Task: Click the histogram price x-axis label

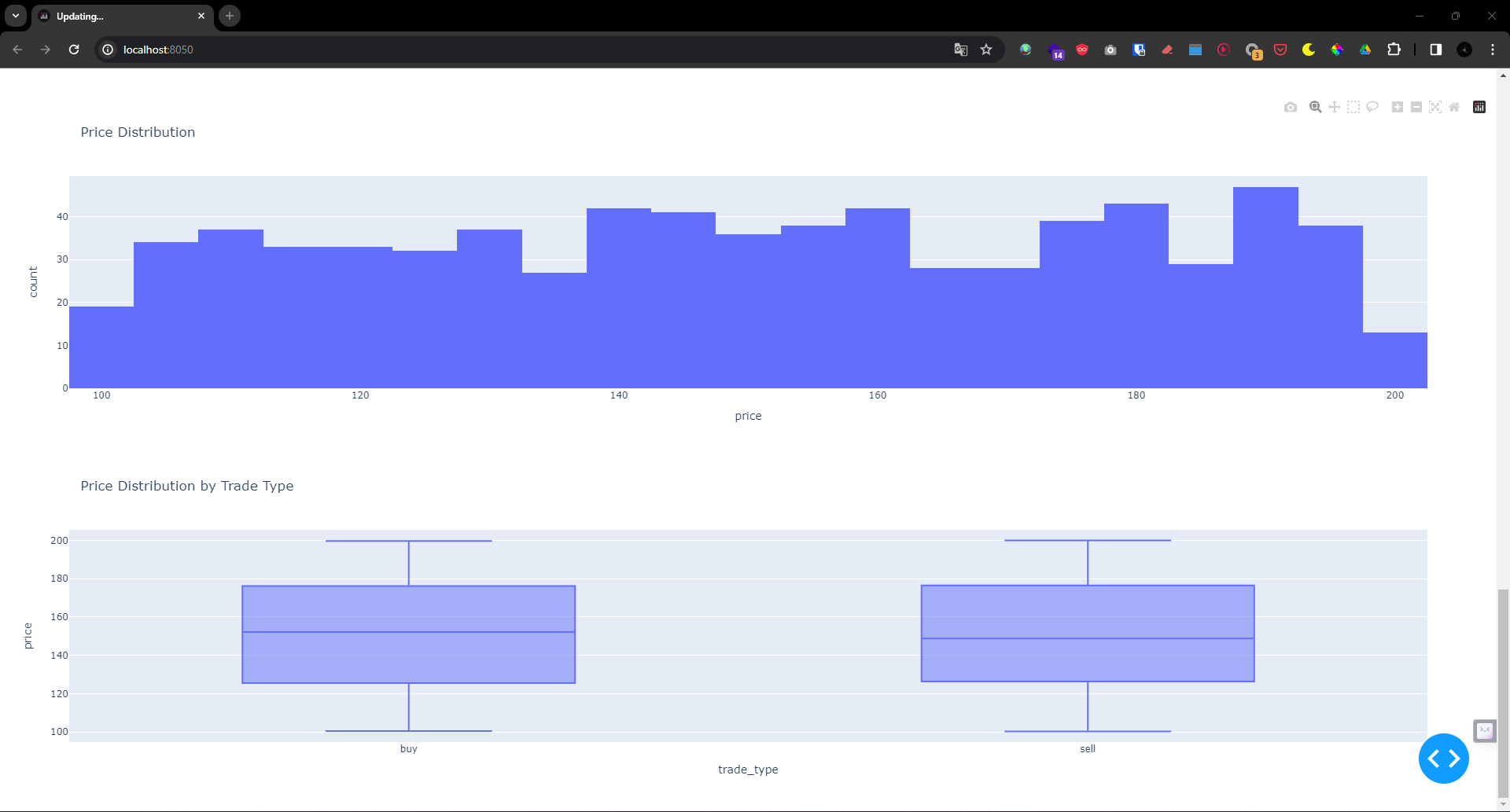Action: coord(748,416)
